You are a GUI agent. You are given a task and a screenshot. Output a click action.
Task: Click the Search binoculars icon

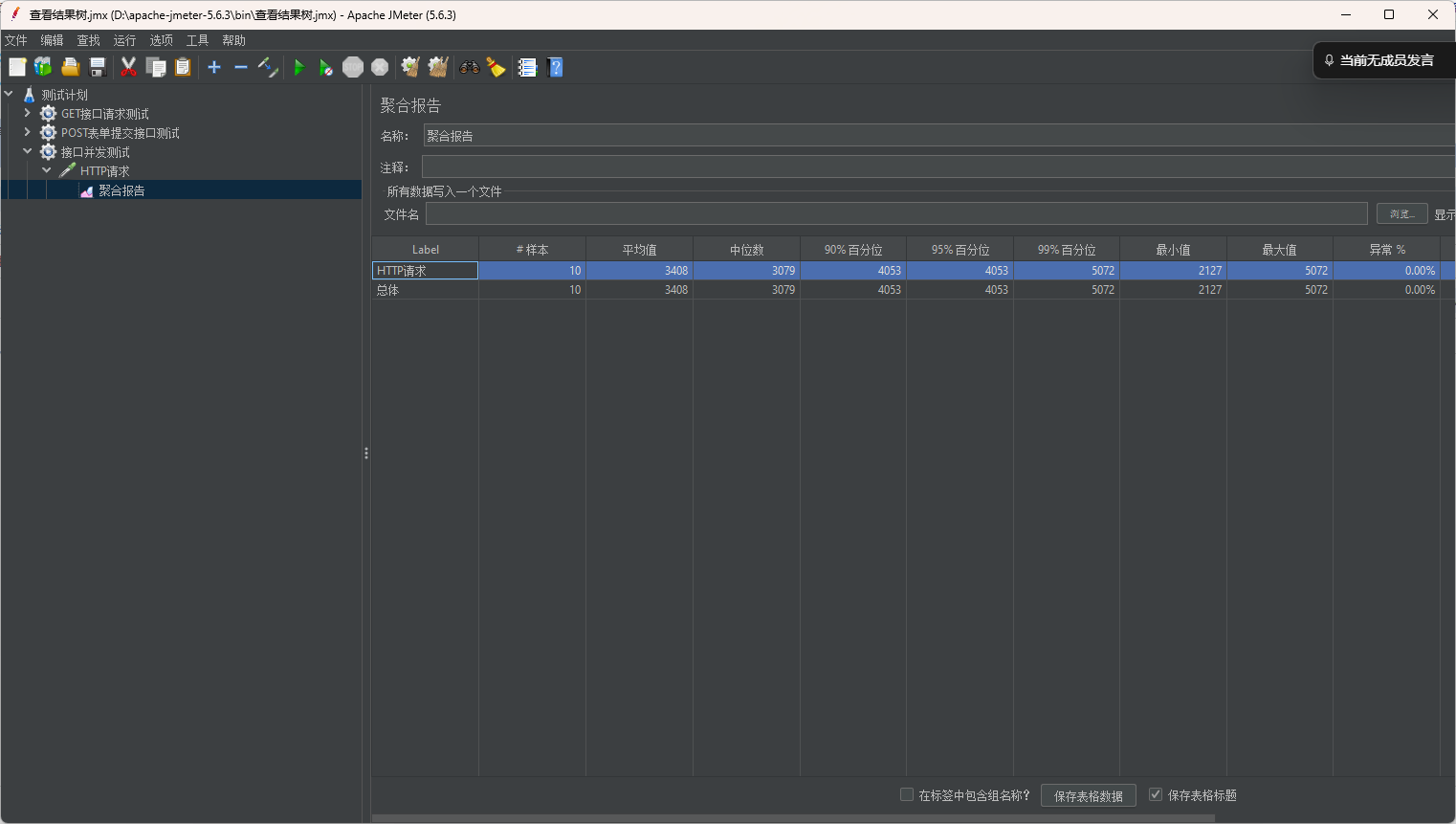[469, 67]
